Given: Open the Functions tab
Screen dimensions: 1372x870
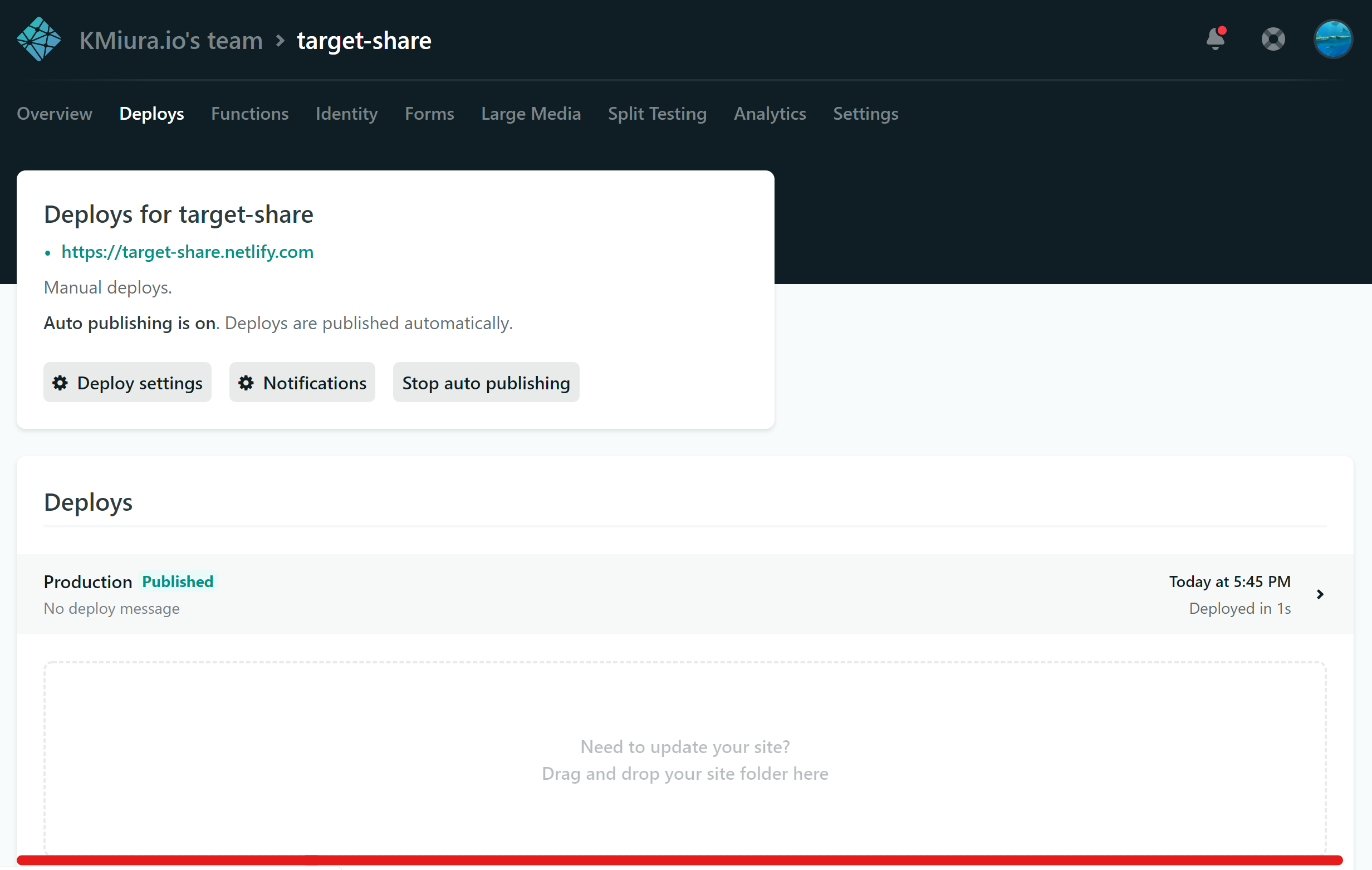Looking at the screenshot, I should [249, 114].
